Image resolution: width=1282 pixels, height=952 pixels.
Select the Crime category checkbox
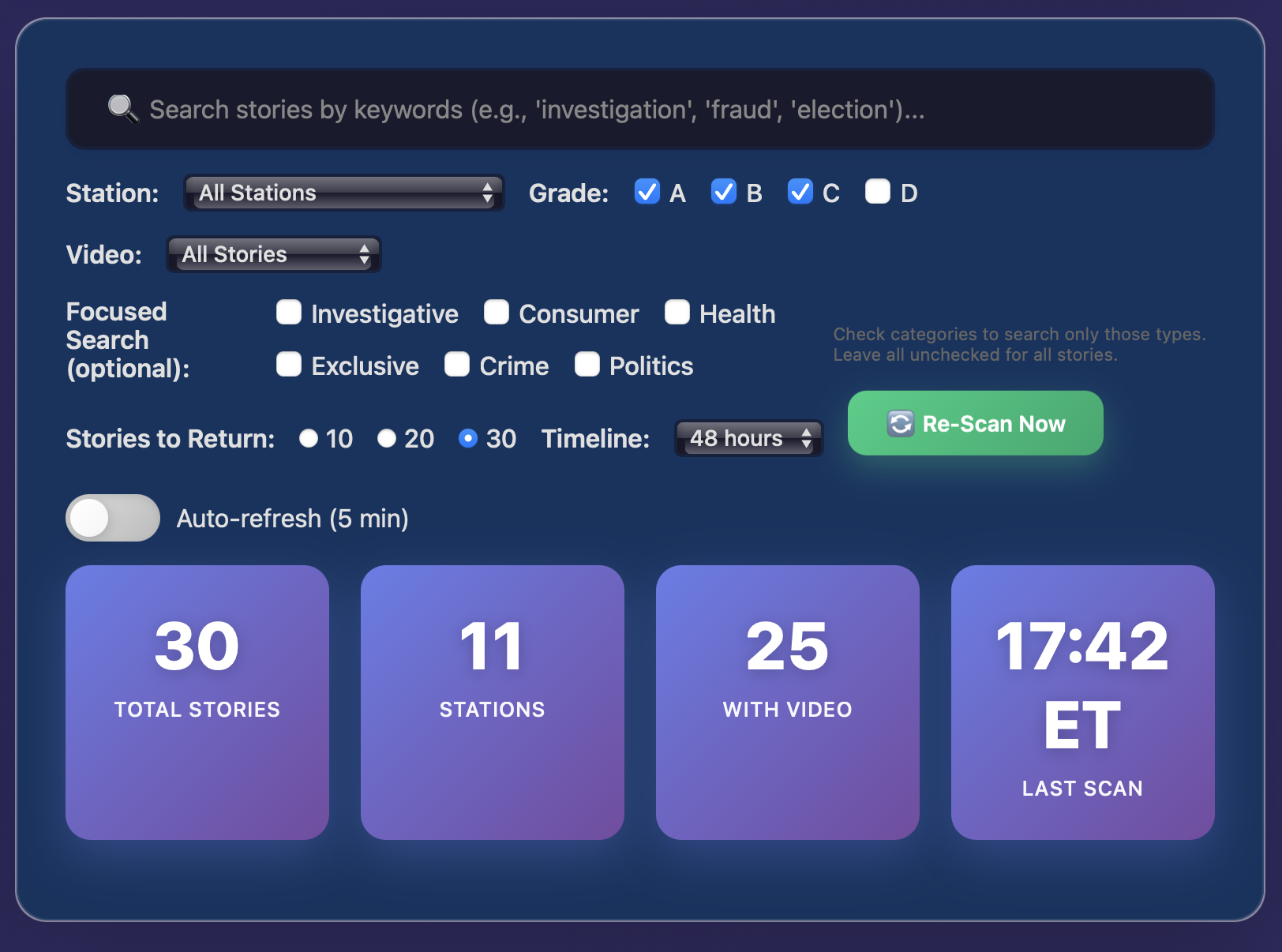tap(458, 365)
